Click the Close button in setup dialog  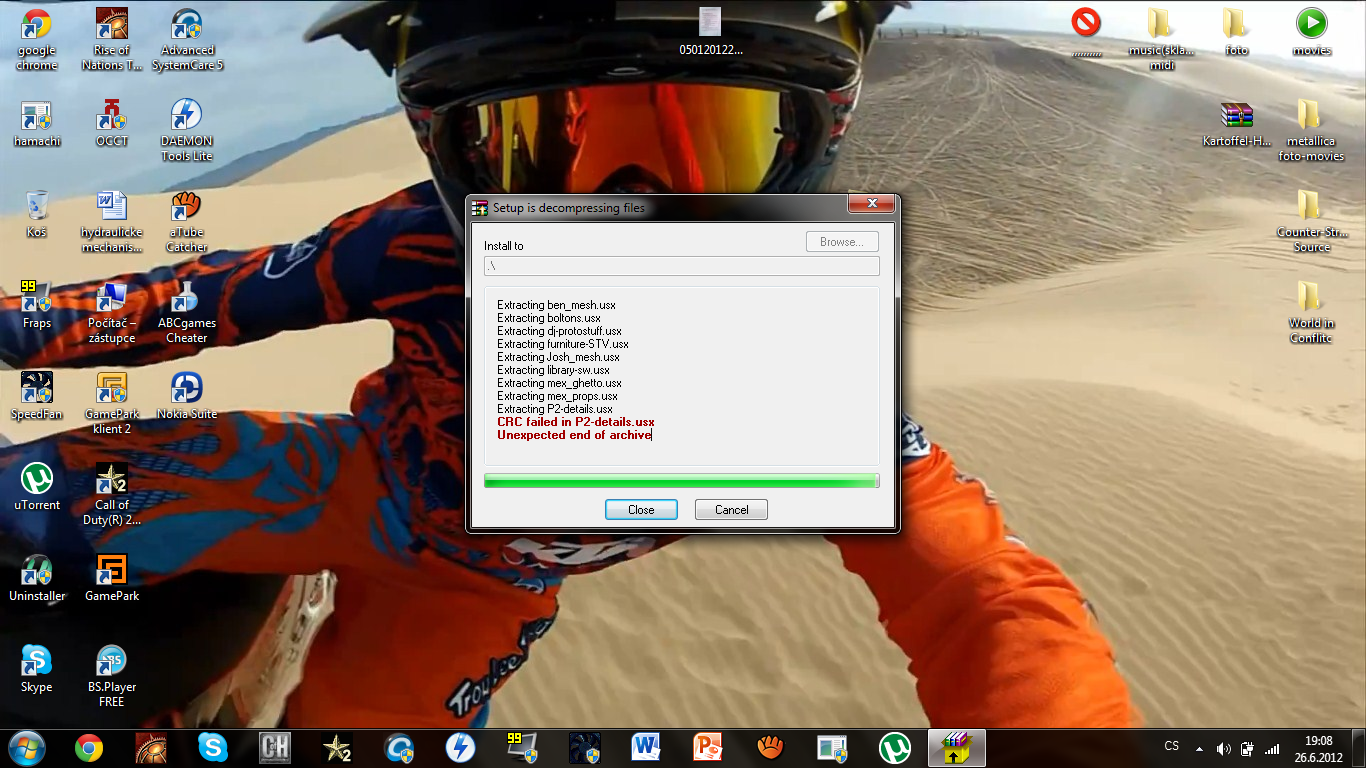click(641, 509)
